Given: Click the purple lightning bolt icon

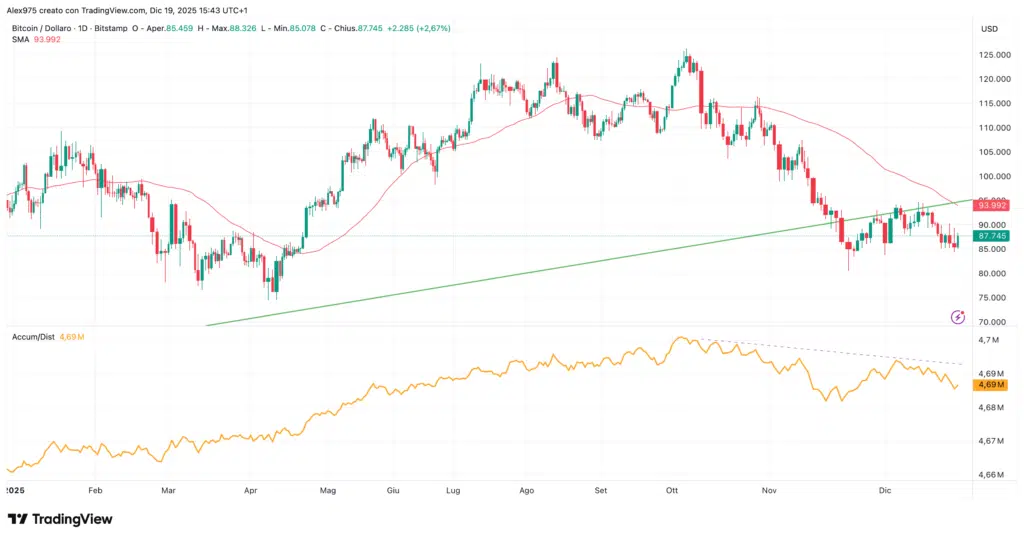Looking at the screenshot, I should pyautogui.click(x=957, y=317).
